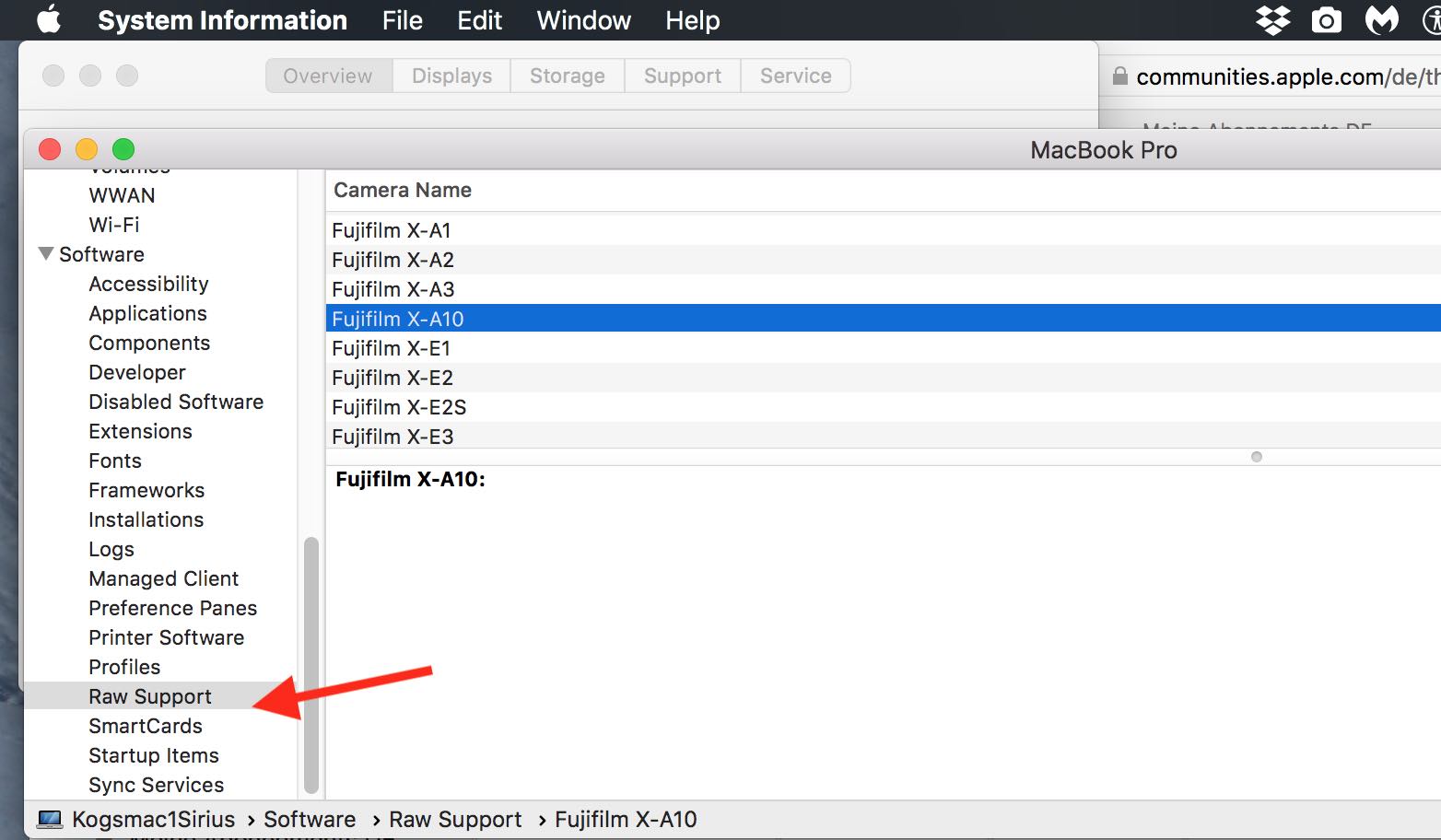
Task: Click the pane divider resize handle dot
Action: click(x=1257, y=457)
